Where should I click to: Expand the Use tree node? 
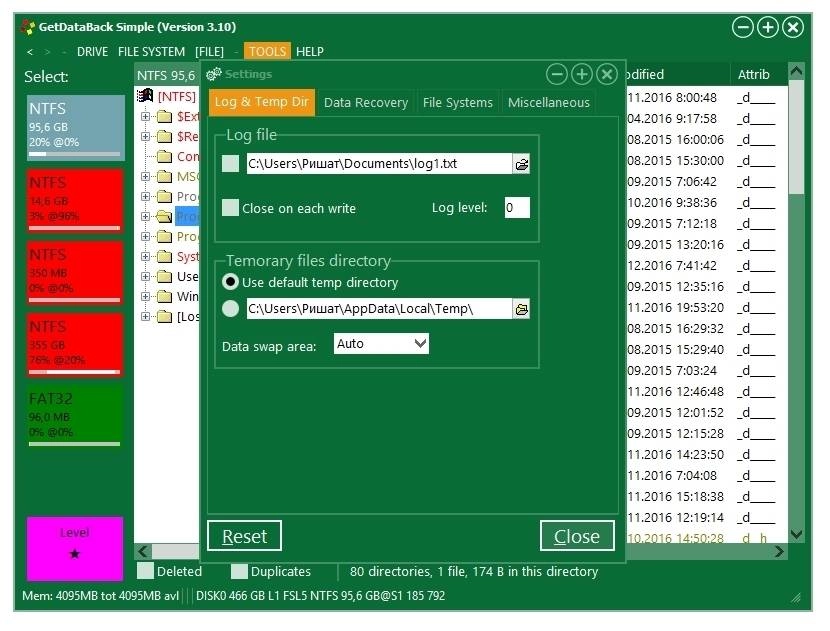[x=145, y=276]
